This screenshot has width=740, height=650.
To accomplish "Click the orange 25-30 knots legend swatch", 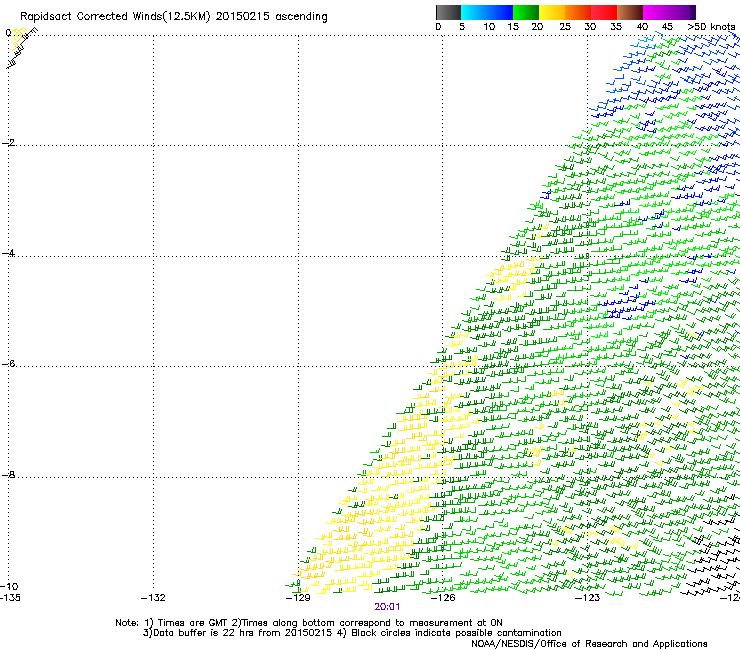I will [x=578, y=12].
